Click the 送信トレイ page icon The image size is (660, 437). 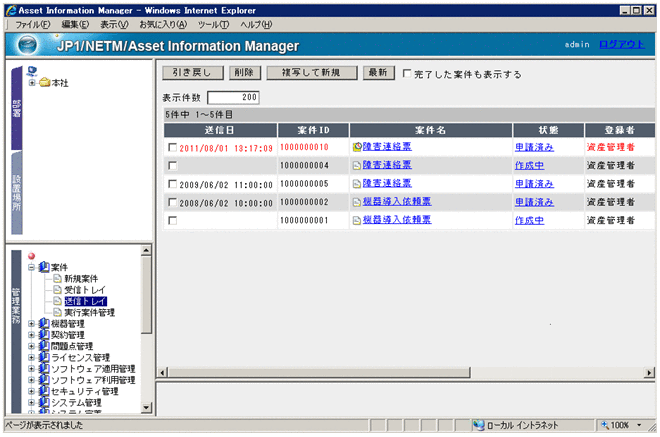click(58, 301)
